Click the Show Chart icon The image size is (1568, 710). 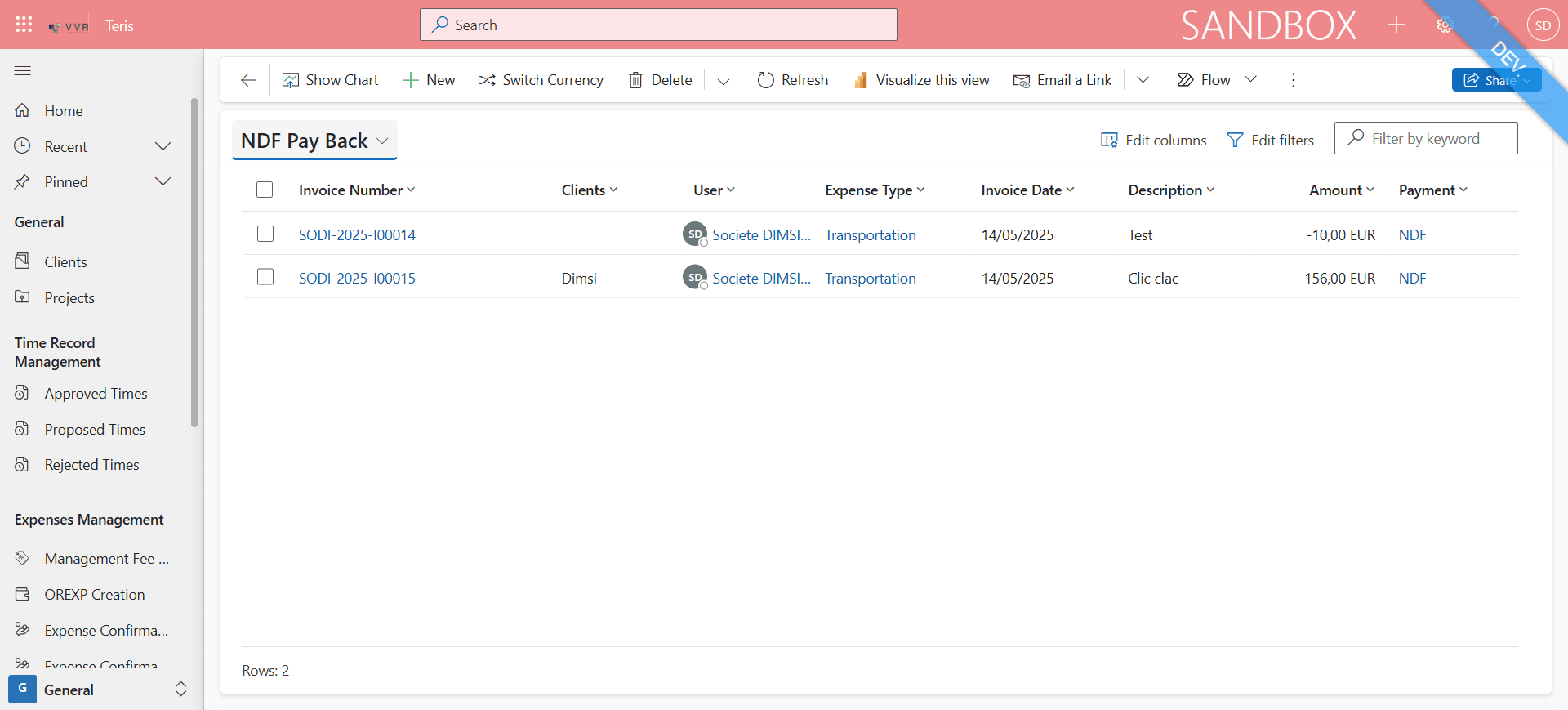click(x=290, y=80)
